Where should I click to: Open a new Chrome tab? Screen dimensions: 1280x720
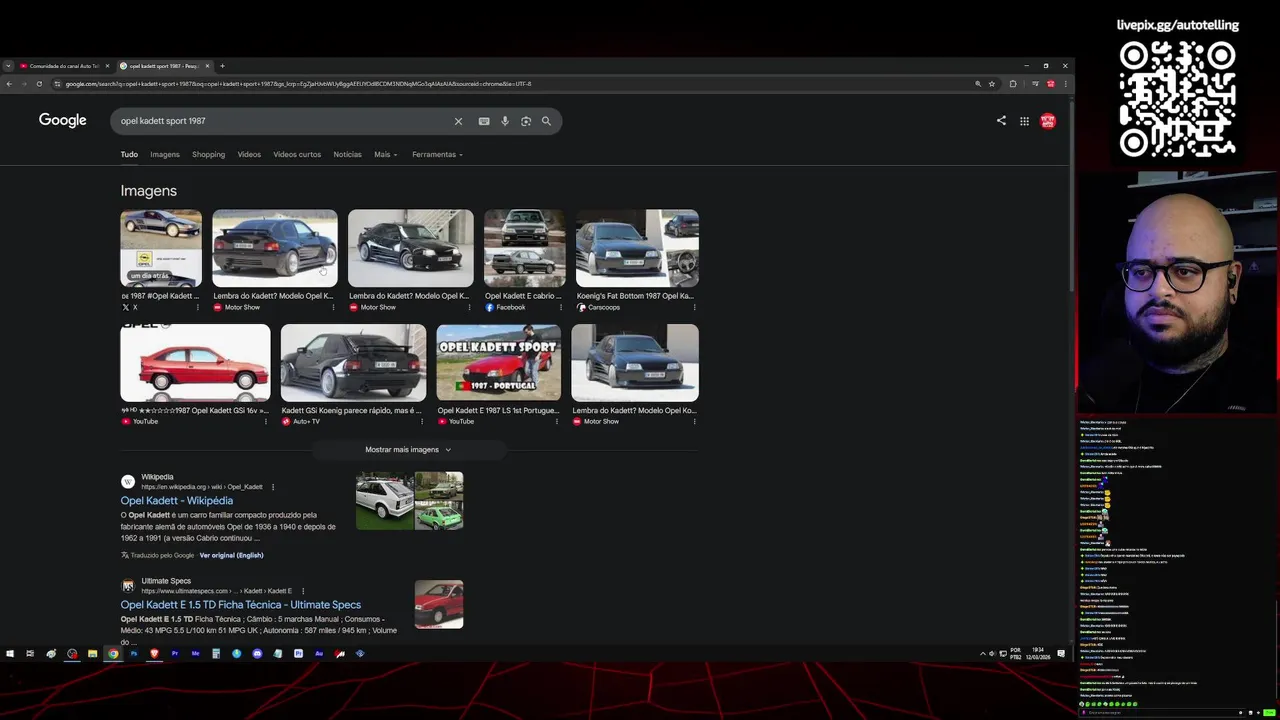pyautogui.click(x=222, y=66)
